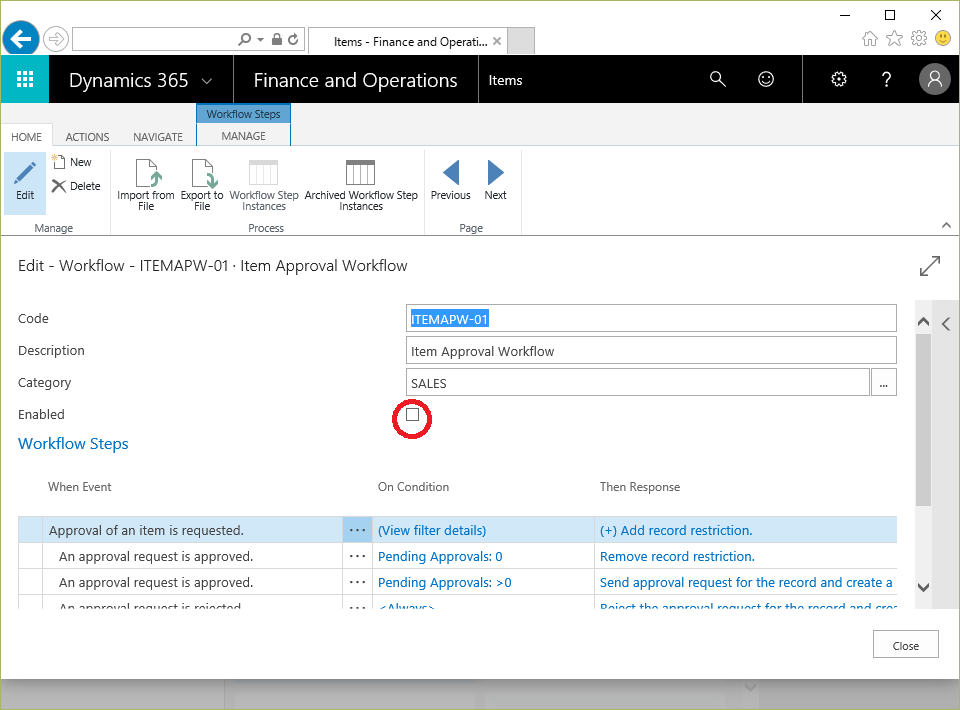Open the 'Pending Approvals: >0' condition link
The width and height of the screenshot is (960, 710).
(x=444, y=582)
